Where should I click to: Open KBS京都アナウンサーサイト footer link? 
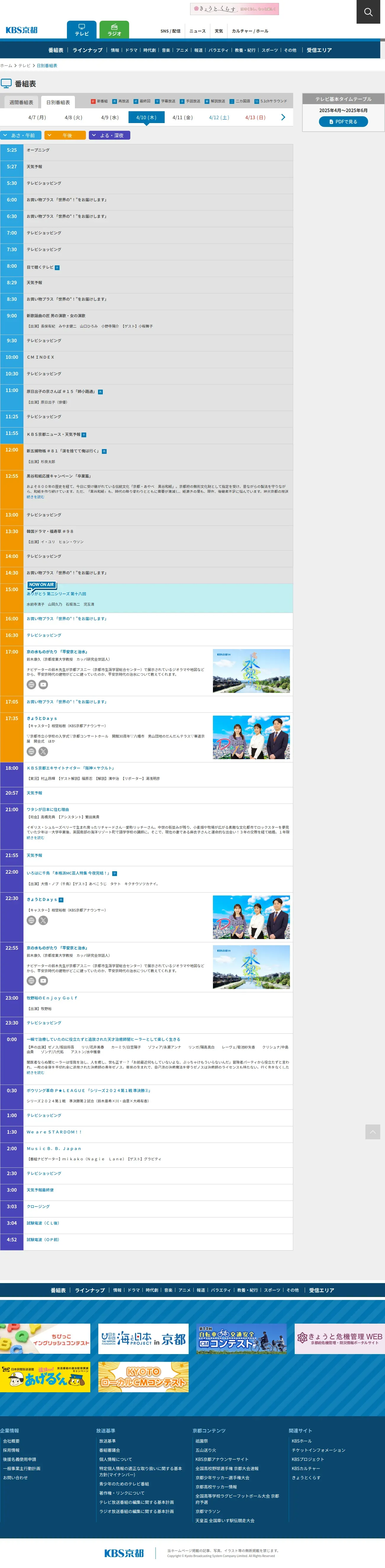222,1459
